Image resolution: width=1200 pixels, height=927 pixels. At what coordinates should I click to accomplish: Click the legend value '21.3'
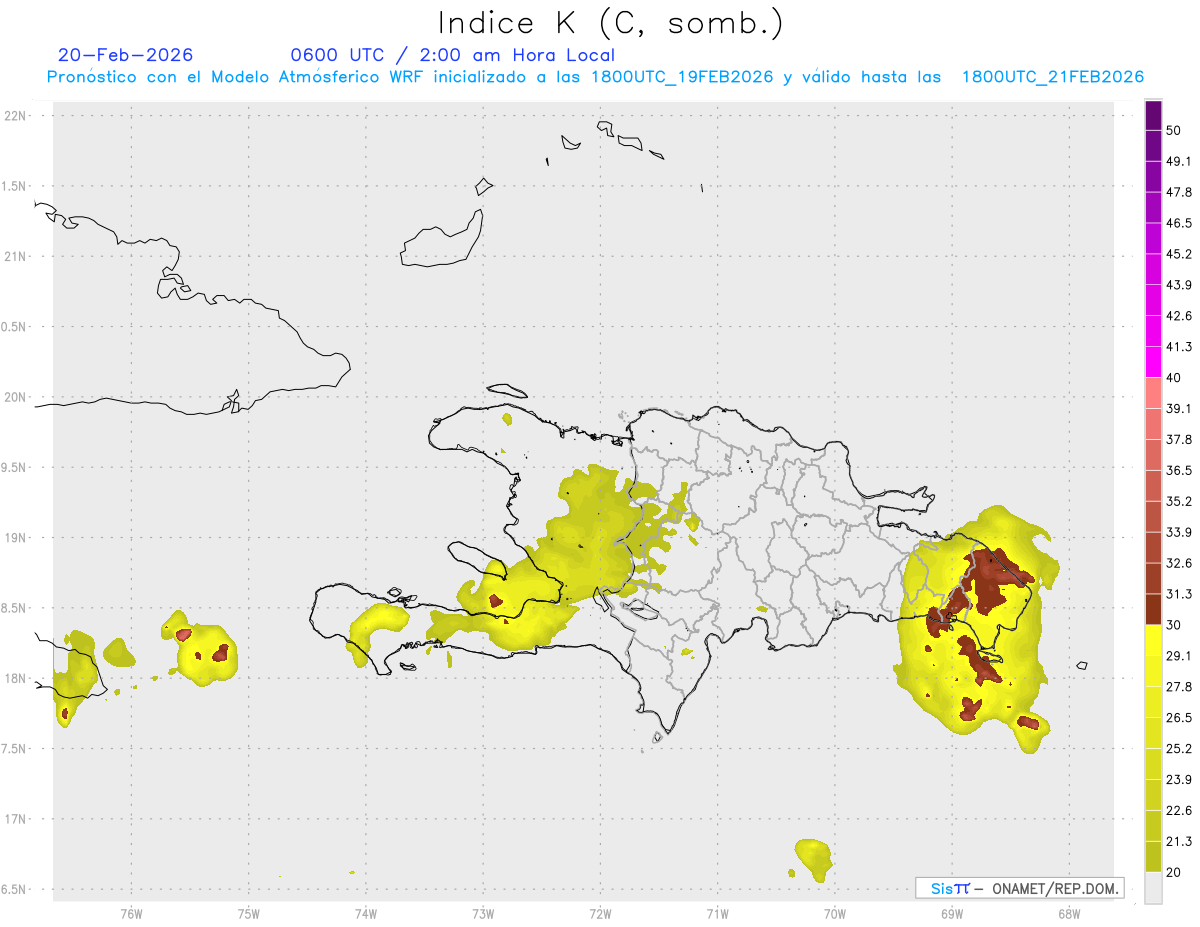tap(1179, 840)
